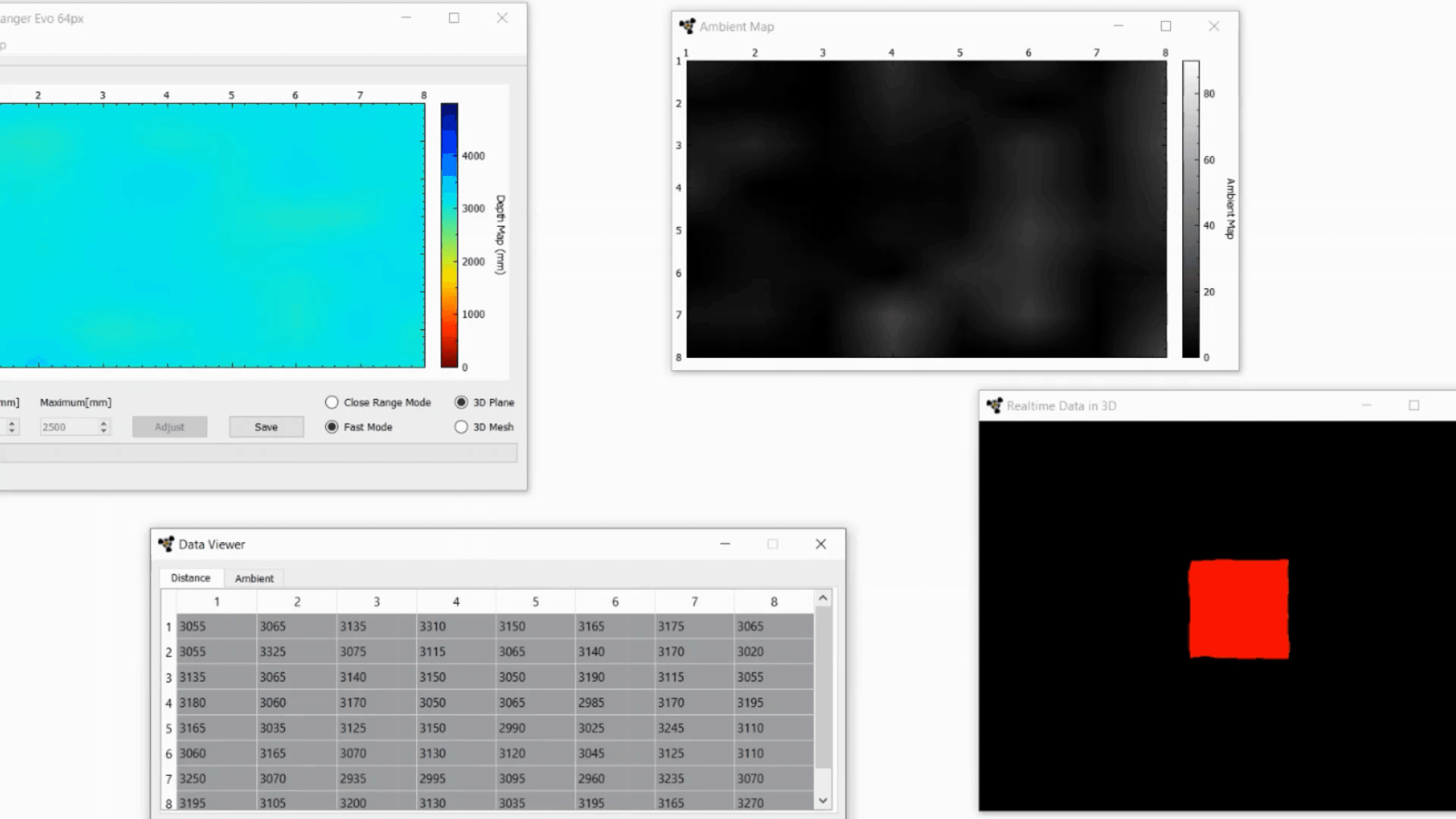
Task: Select column header 4 in Data Viewer
Action: [456, 601]
